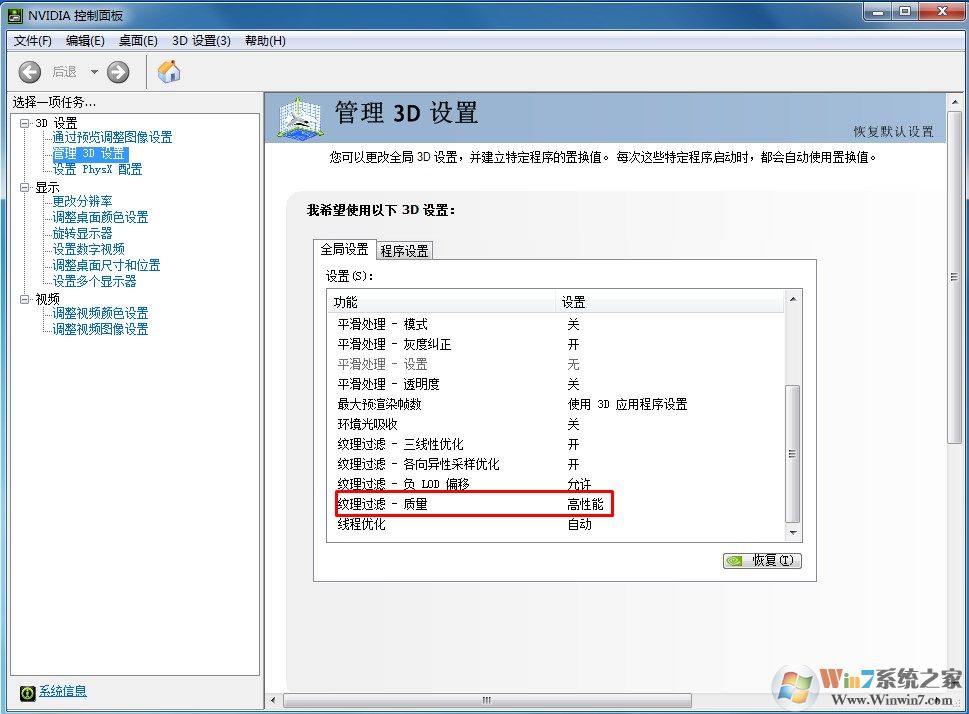Viewport: 969px width, 714px height.
Task: Open the 帮助(H) menu
Action: pos(265,41)
